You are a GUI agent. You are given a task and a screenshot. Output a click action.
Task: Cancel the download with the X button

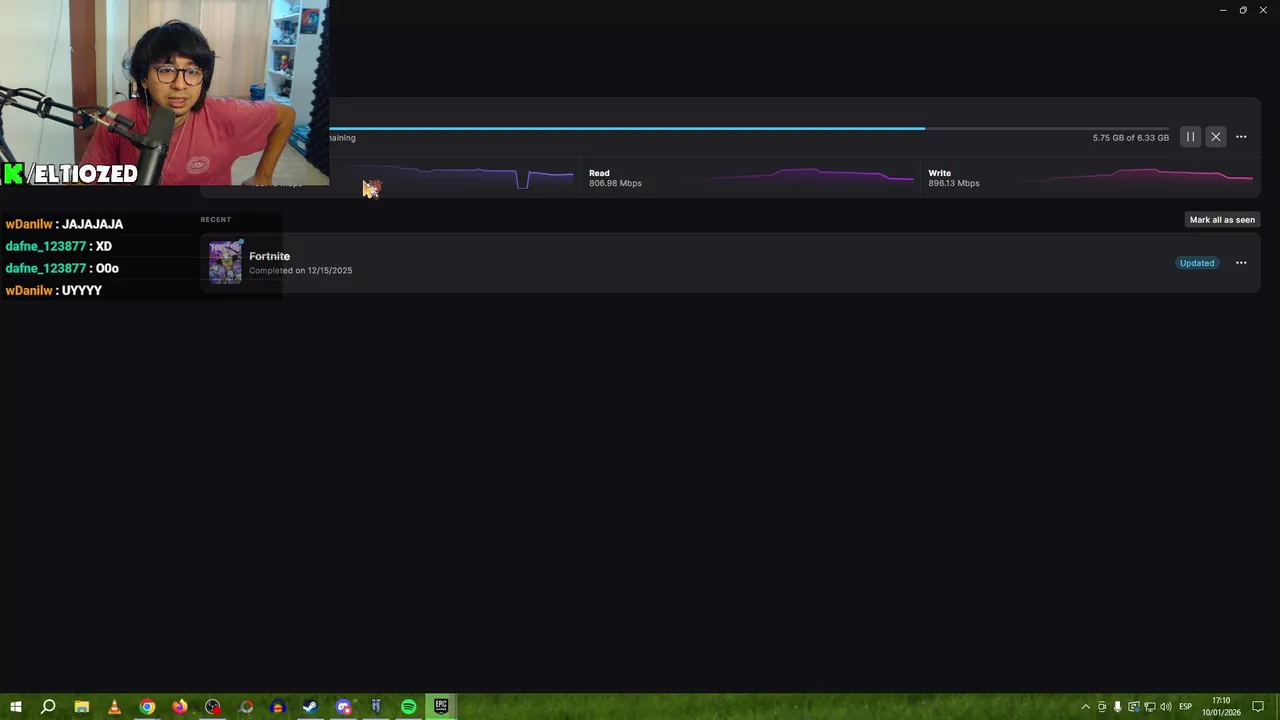pyautogui.click(x=1215, y=137)
